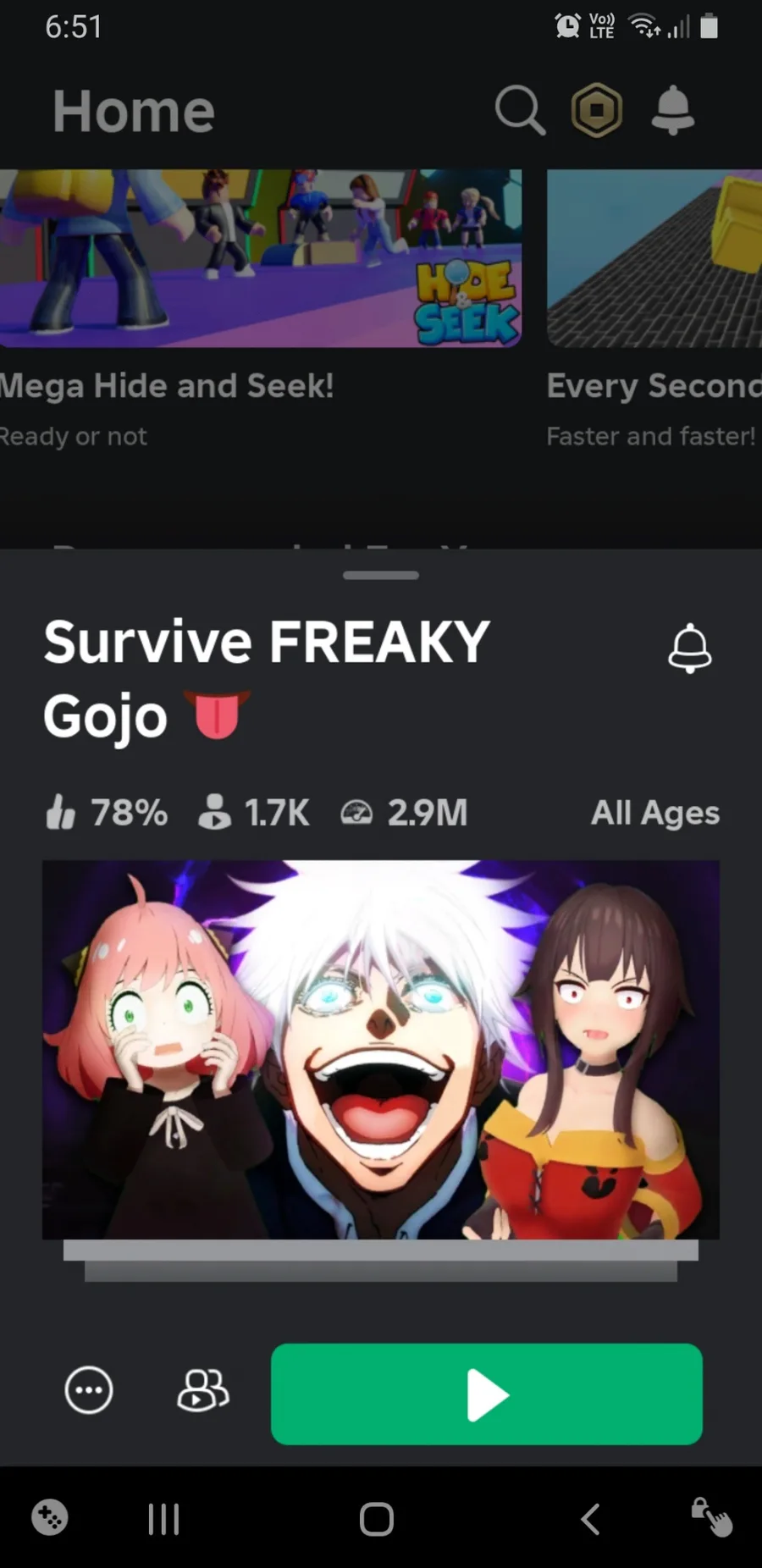Tap the 78% like rating thumbs-up
This screenshot has height=1568, width=762.
click(60, 812)
